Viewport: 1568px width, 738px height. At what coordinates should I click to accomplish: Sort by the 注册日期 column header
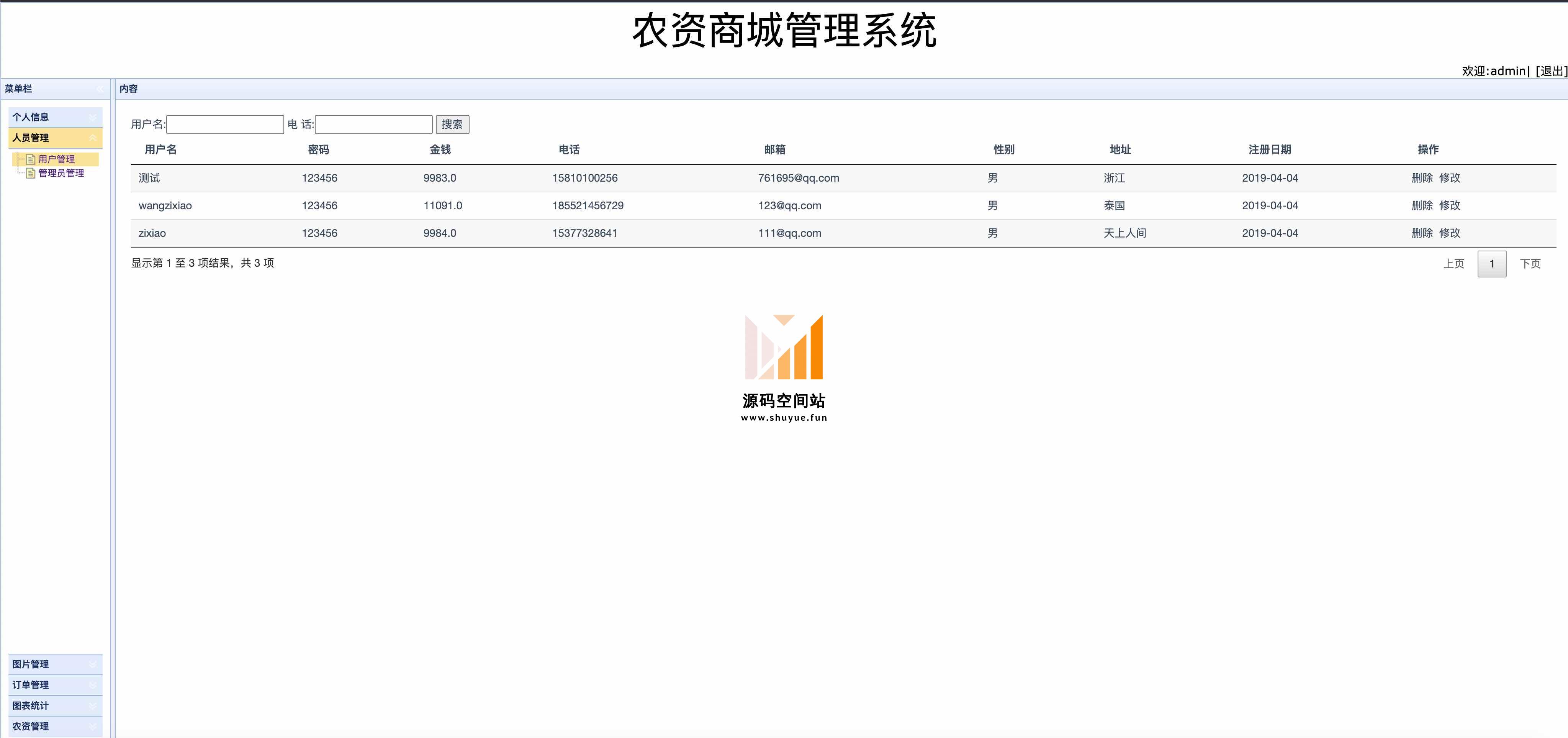point(1270,150)
